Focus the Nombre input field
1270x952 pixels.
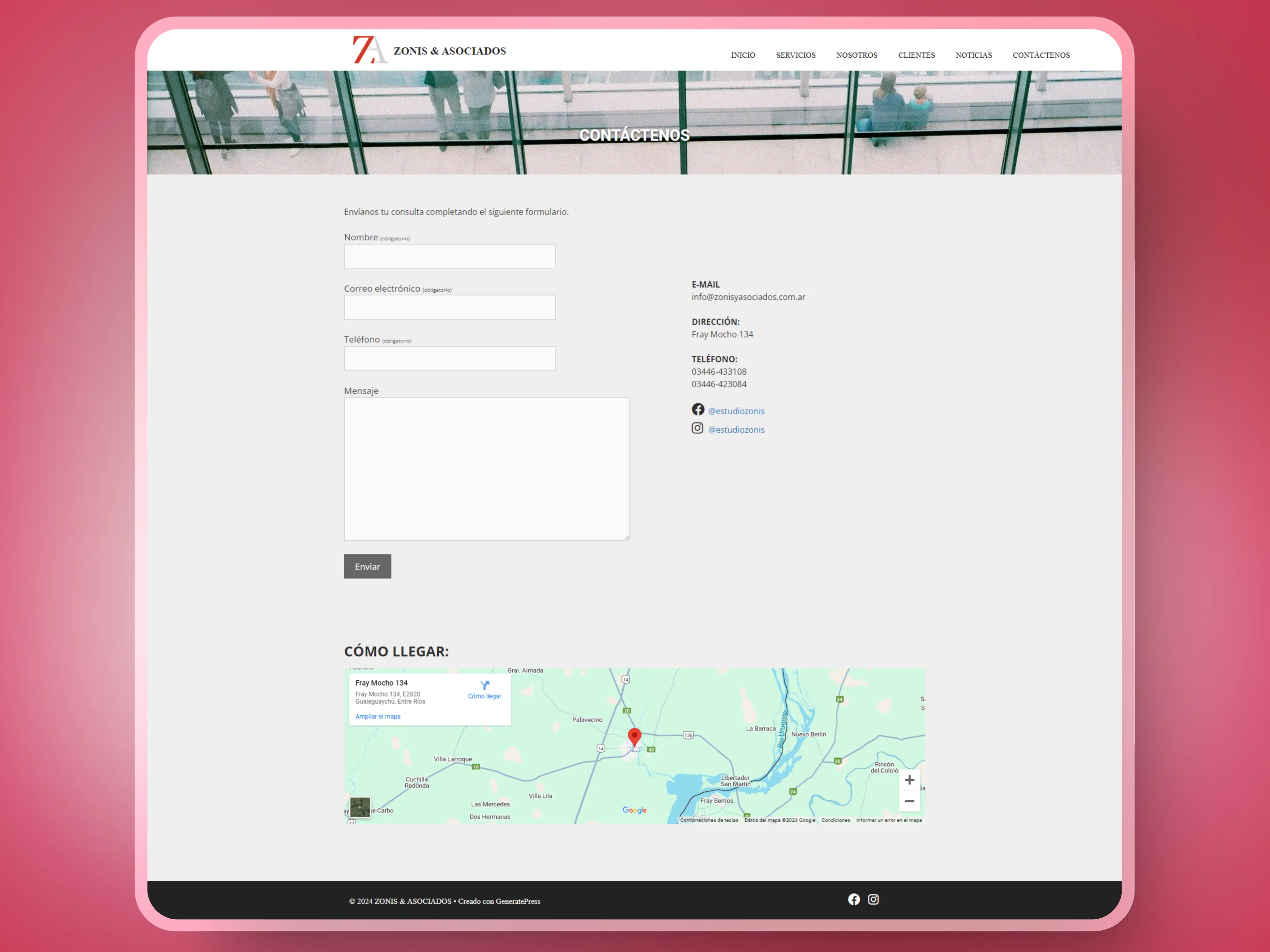449,256
